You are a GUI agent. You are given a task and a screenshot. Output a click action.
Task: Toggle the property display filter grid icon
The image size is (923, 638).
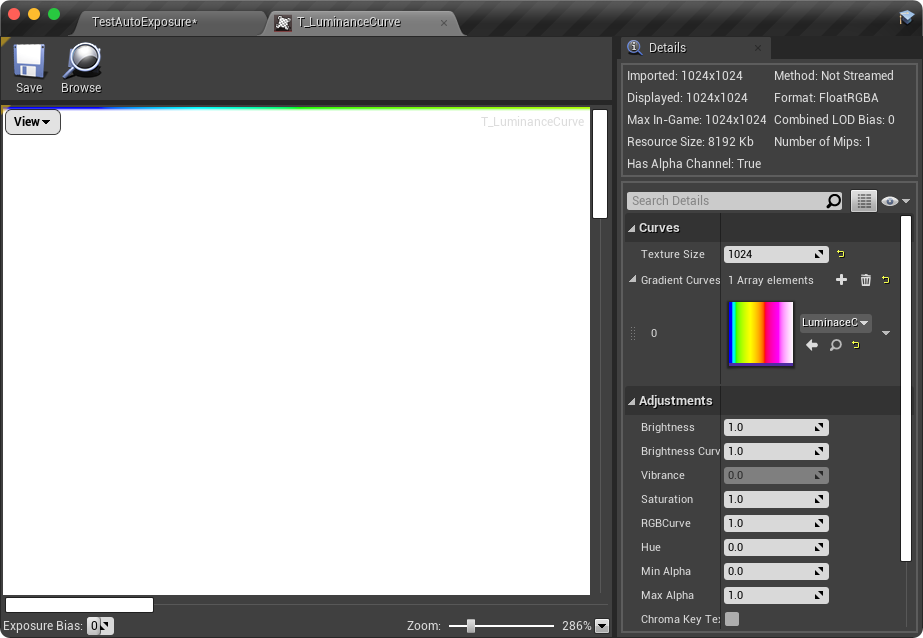(863, 200)
